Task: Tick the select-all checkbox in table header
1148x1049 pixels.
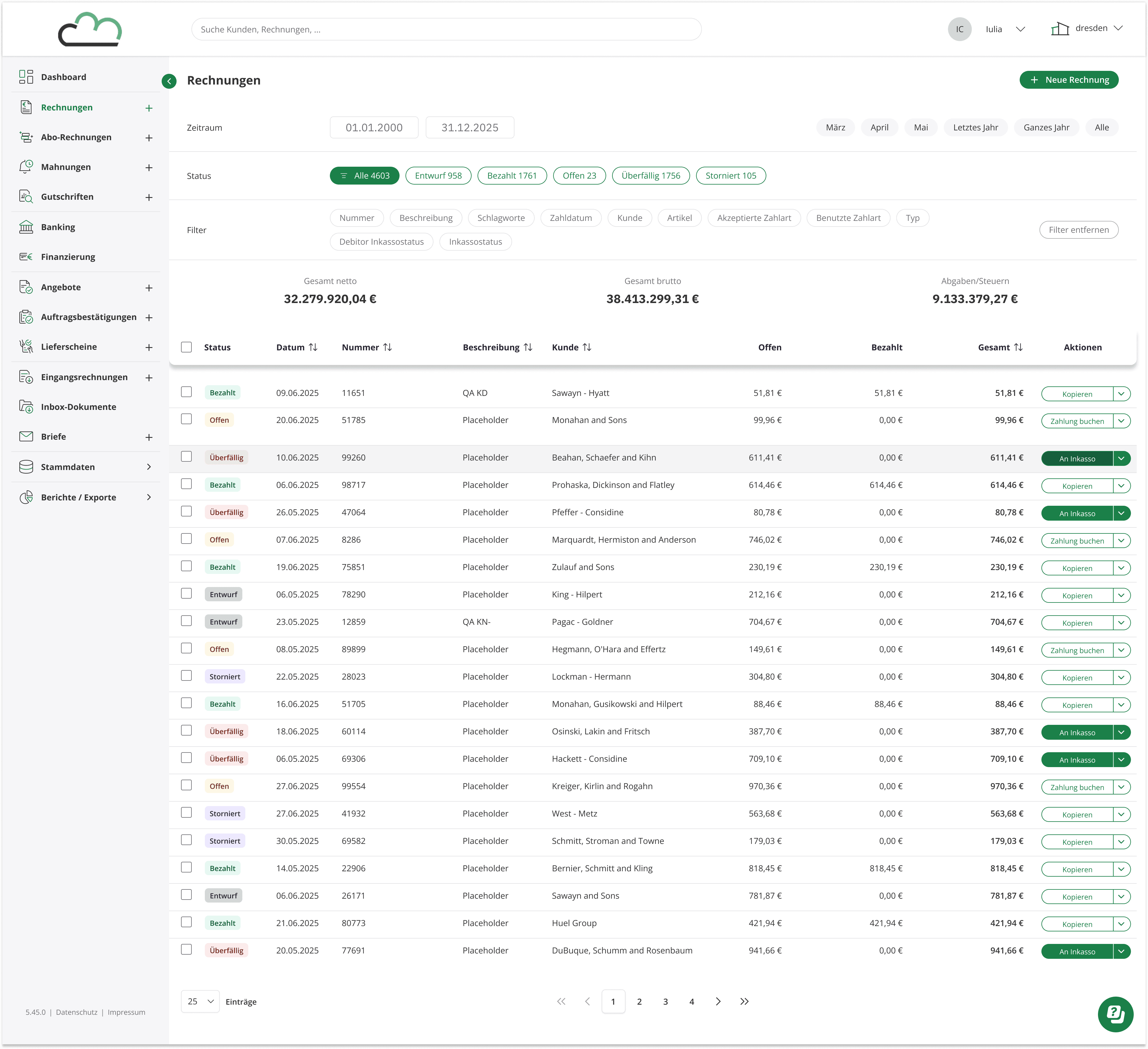Action: click(x=186, y=347)
